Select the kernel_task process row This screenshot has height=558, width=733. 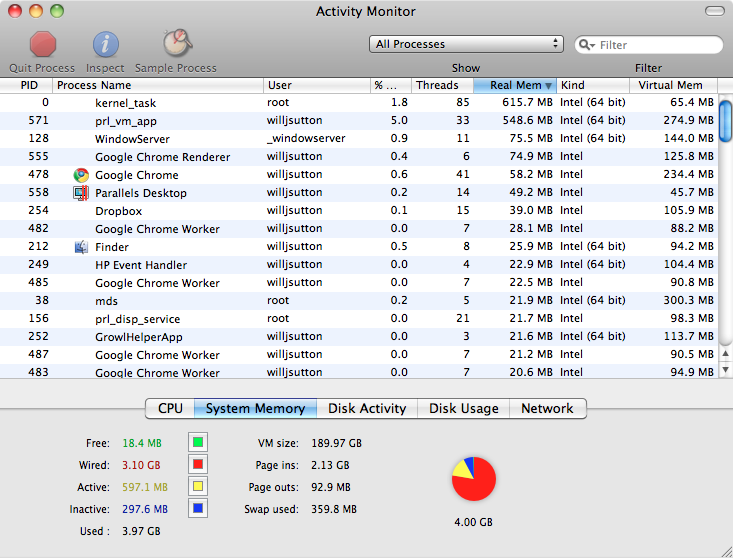(x=359, y=103)
